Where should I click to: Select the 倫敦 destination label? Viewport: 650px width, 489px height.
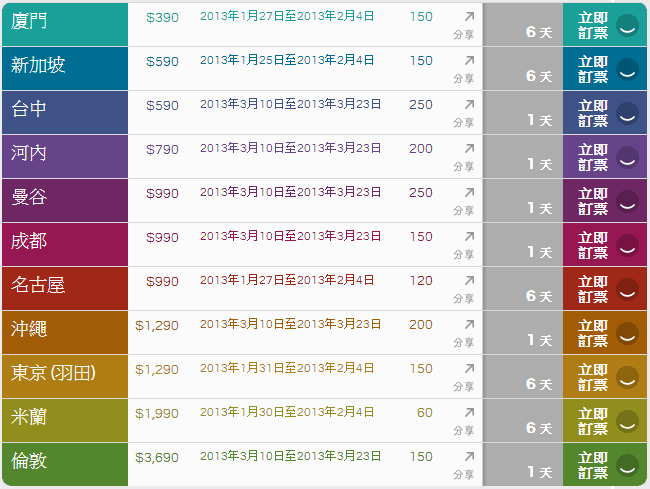[x=29, y=461]
